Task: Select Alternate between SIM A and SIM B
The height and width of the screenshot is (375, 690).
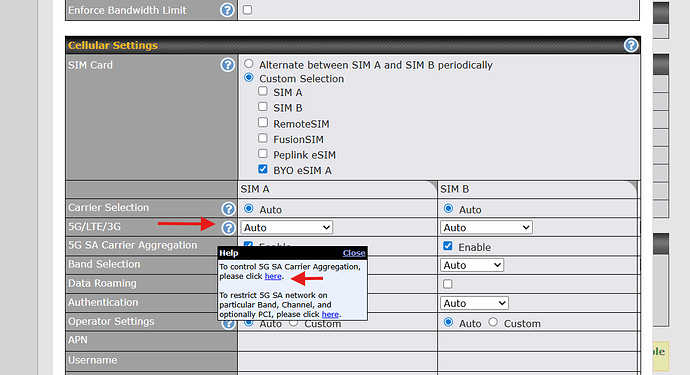Action: (x=249, y=64)
